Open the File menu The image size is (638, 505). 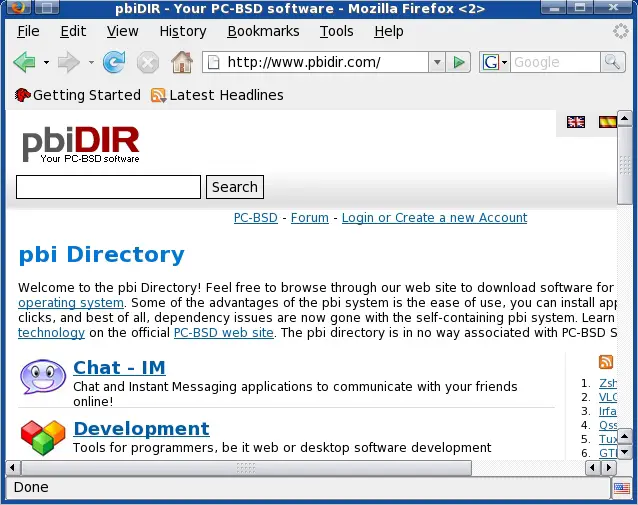28,31
